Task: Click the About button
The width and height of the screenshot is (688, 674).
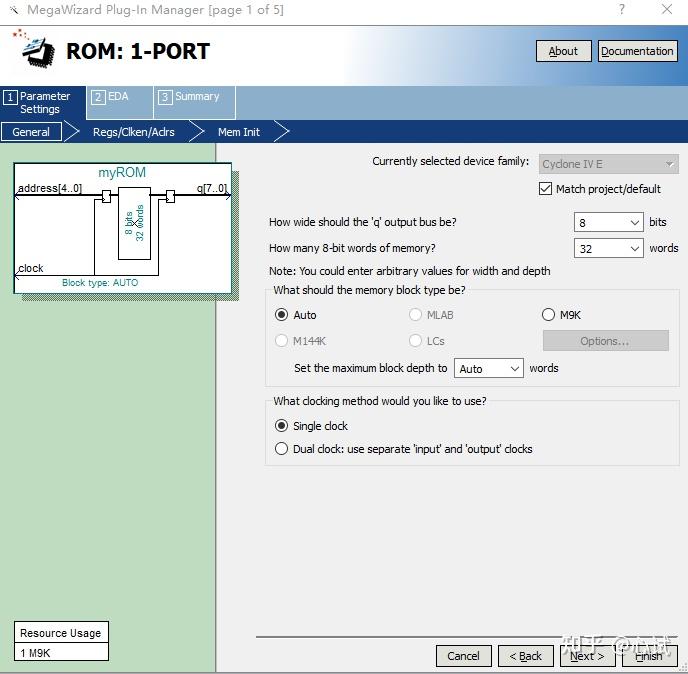Action: tap(563, 51)
